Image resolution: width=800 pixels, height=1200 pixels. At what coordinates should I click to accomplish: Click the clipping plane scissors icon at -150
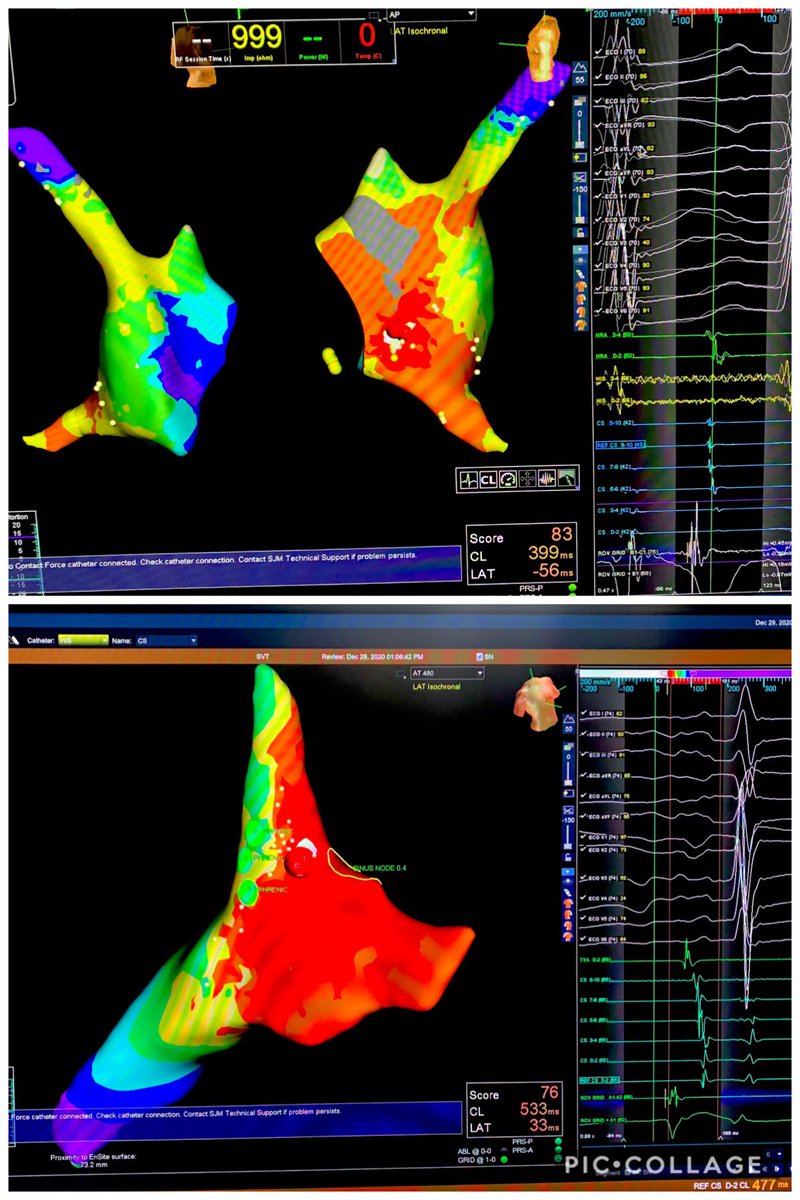tap(580, 176)
